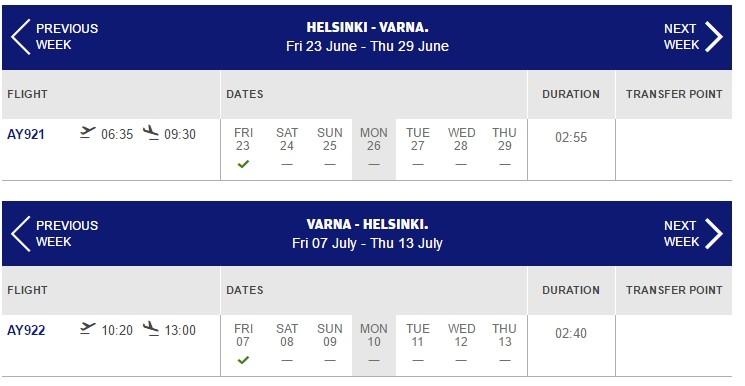Click NEXT WEEK text in the Helsinki - Varna header
The width and height of the screenshot is (745, 386).
(681, 37)
